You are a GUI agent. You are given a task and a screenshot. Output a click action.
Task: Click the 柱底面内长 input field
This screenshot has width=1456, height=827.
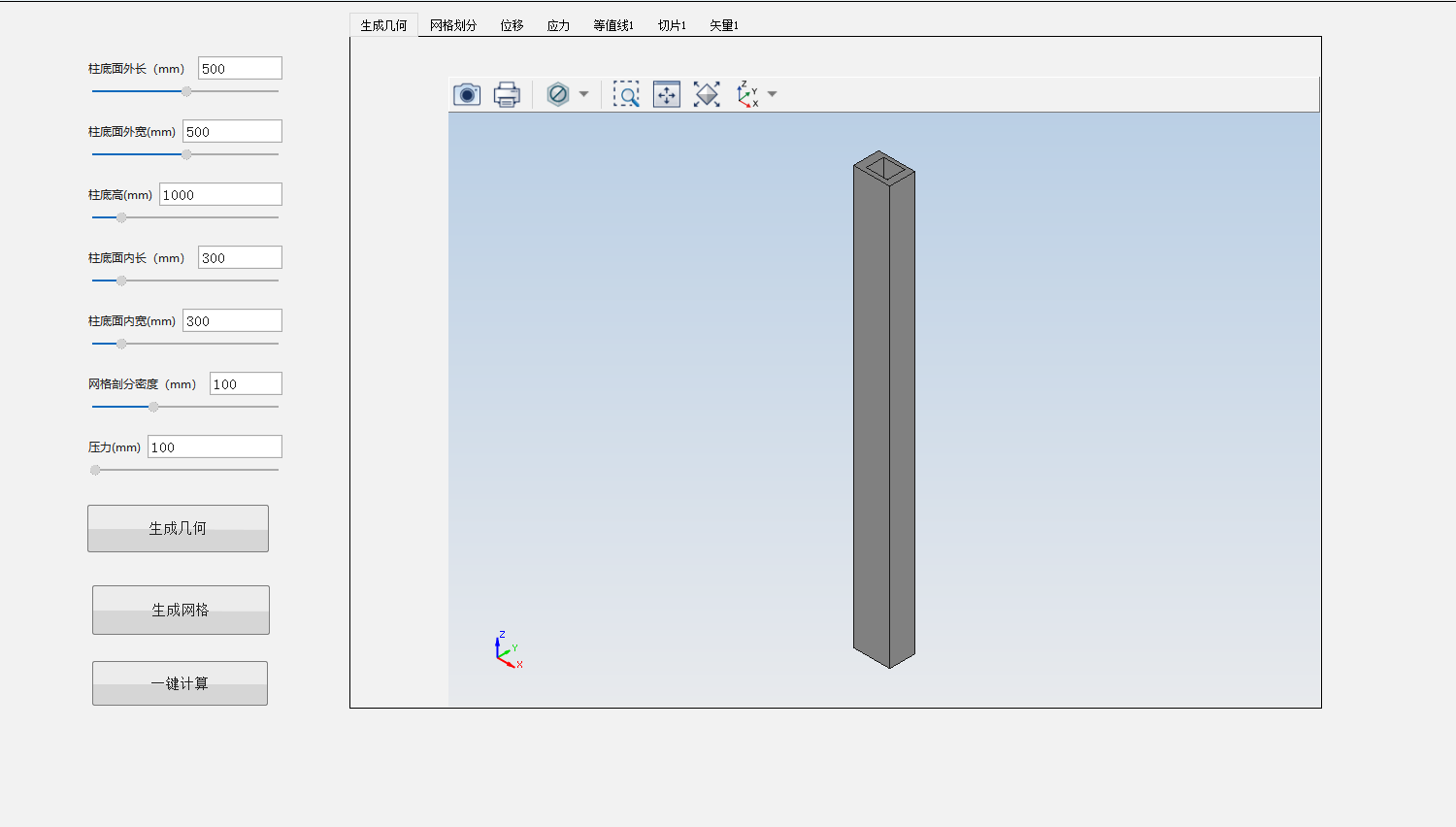[240, 257]
